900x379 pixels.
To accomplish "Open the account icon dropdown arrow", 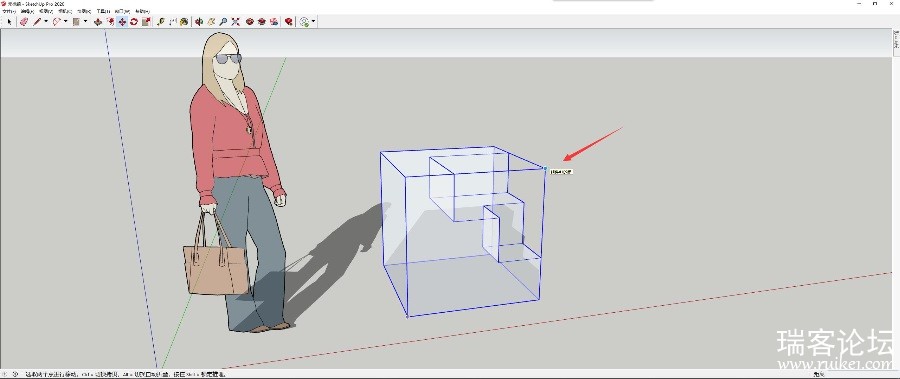I will 313,21.
